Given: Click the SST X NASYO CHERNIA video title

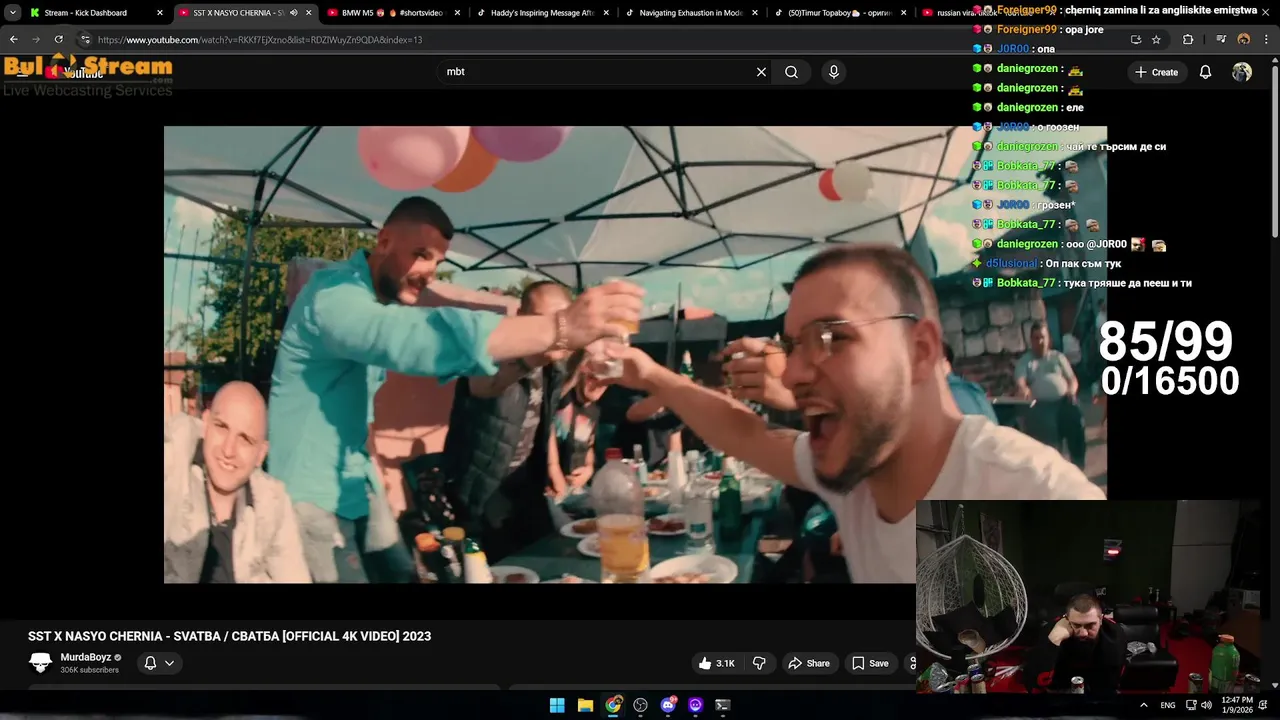Looking at the screenshot, I should coord(229,636).
